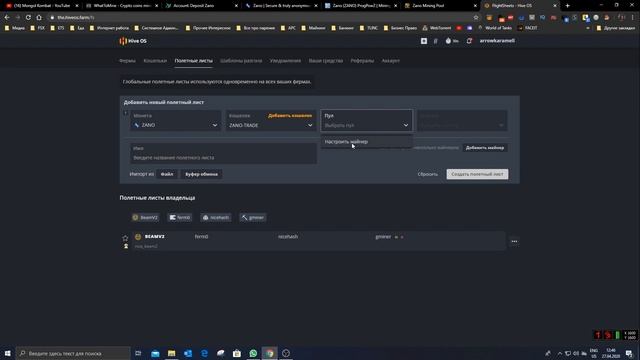This screenshot has height=360, width=640.
Task: Filter by ferm0 wallet tag
Action: [x=180, y=218]
